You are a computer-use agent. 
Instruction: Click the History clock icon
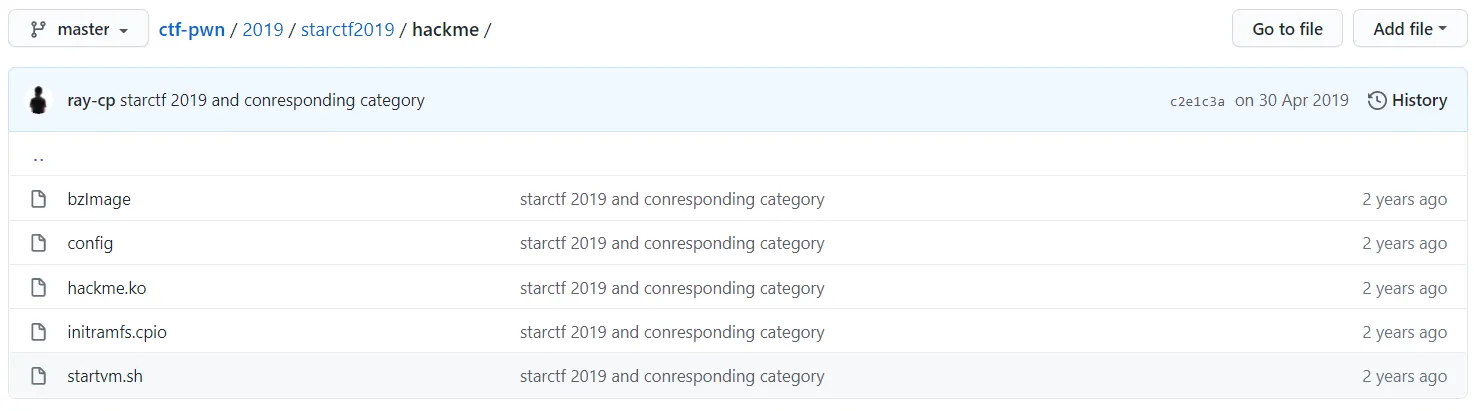click(1377, 100)
